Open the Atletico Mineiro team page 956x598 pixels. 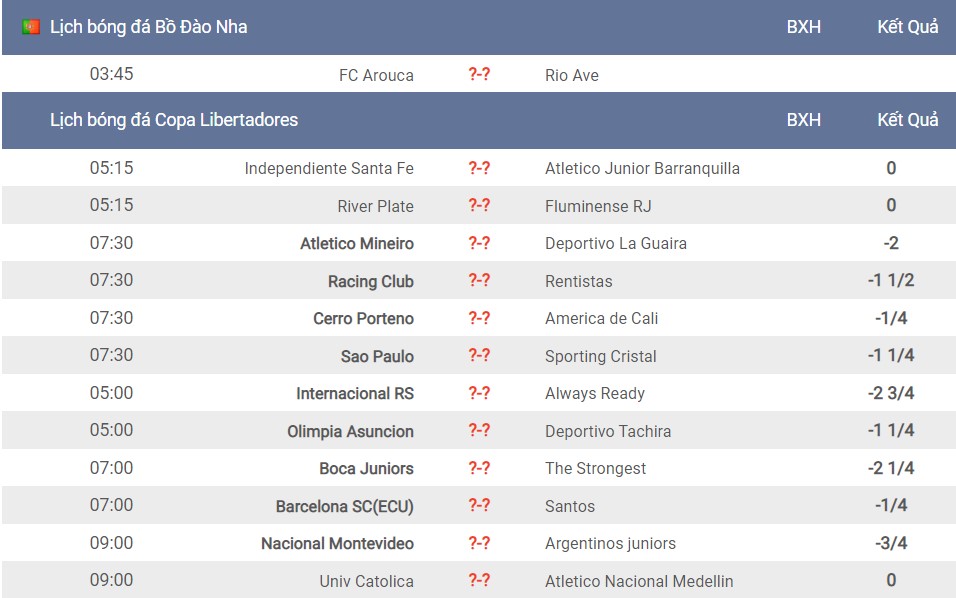tap(357, 243)
